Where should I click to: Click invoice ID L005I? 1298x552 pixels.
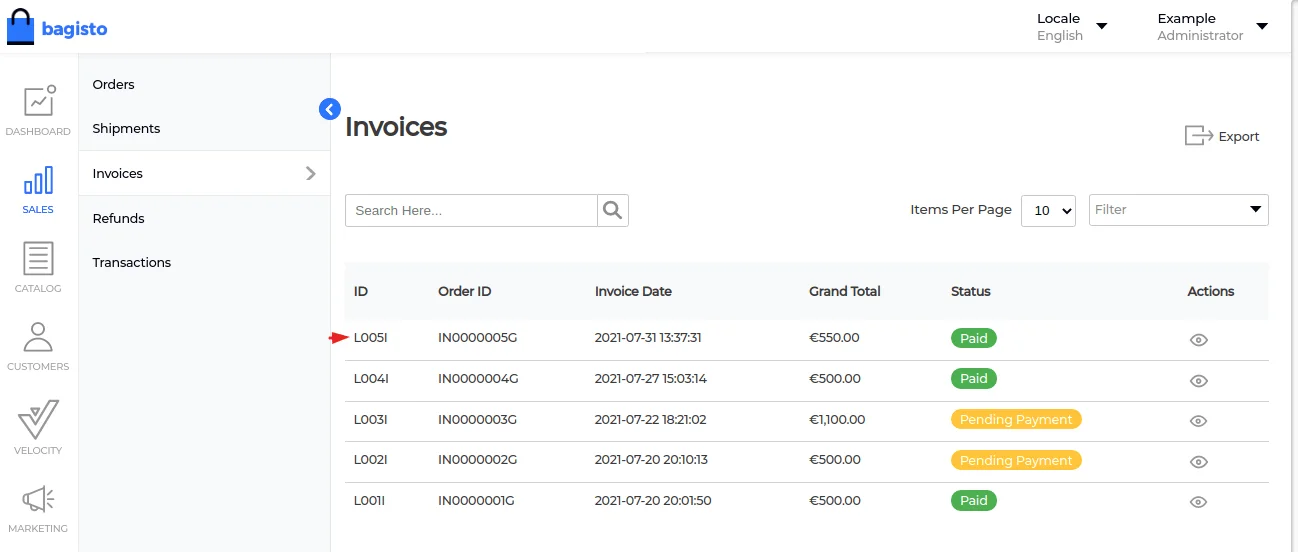click(370, 338)
